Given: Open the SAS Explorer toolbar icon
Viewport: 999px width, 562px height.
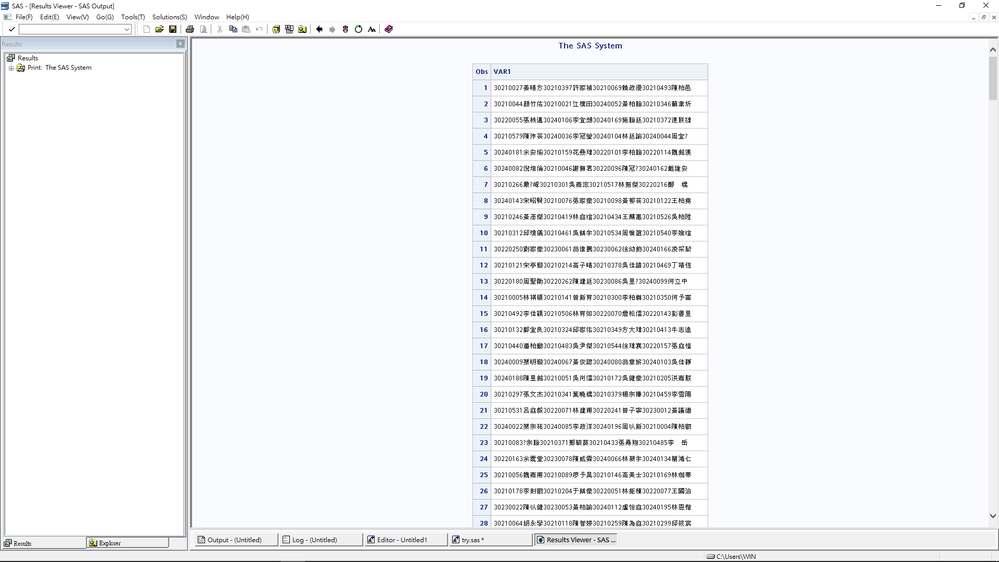Looking at the screenshot, I should coord(289,29).
